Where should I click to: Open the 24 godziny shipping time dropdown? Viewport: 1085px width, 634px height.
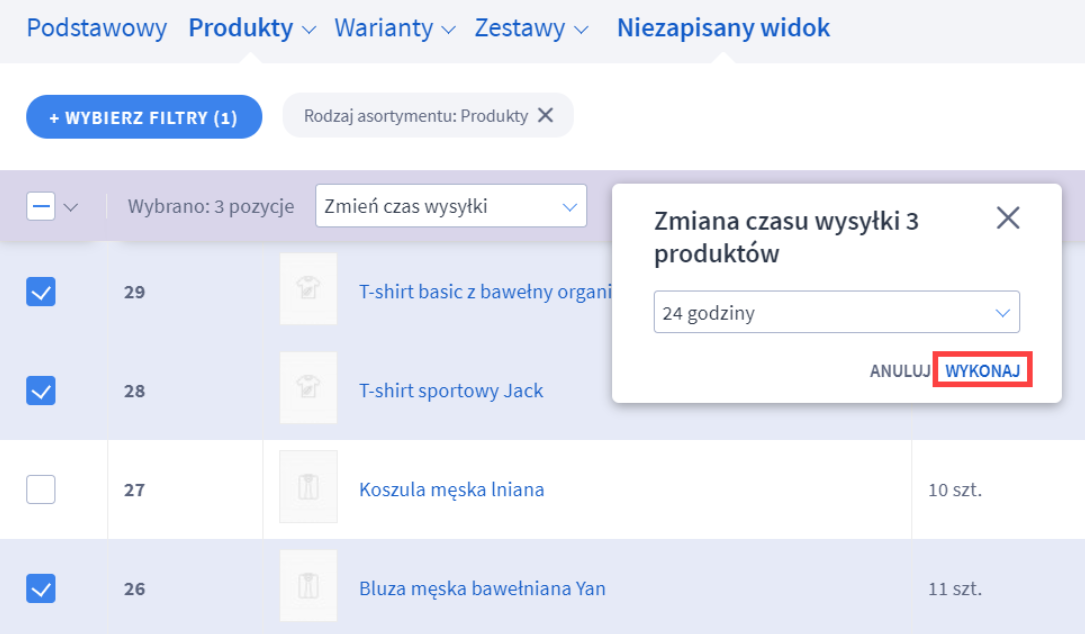pos(836,312)
